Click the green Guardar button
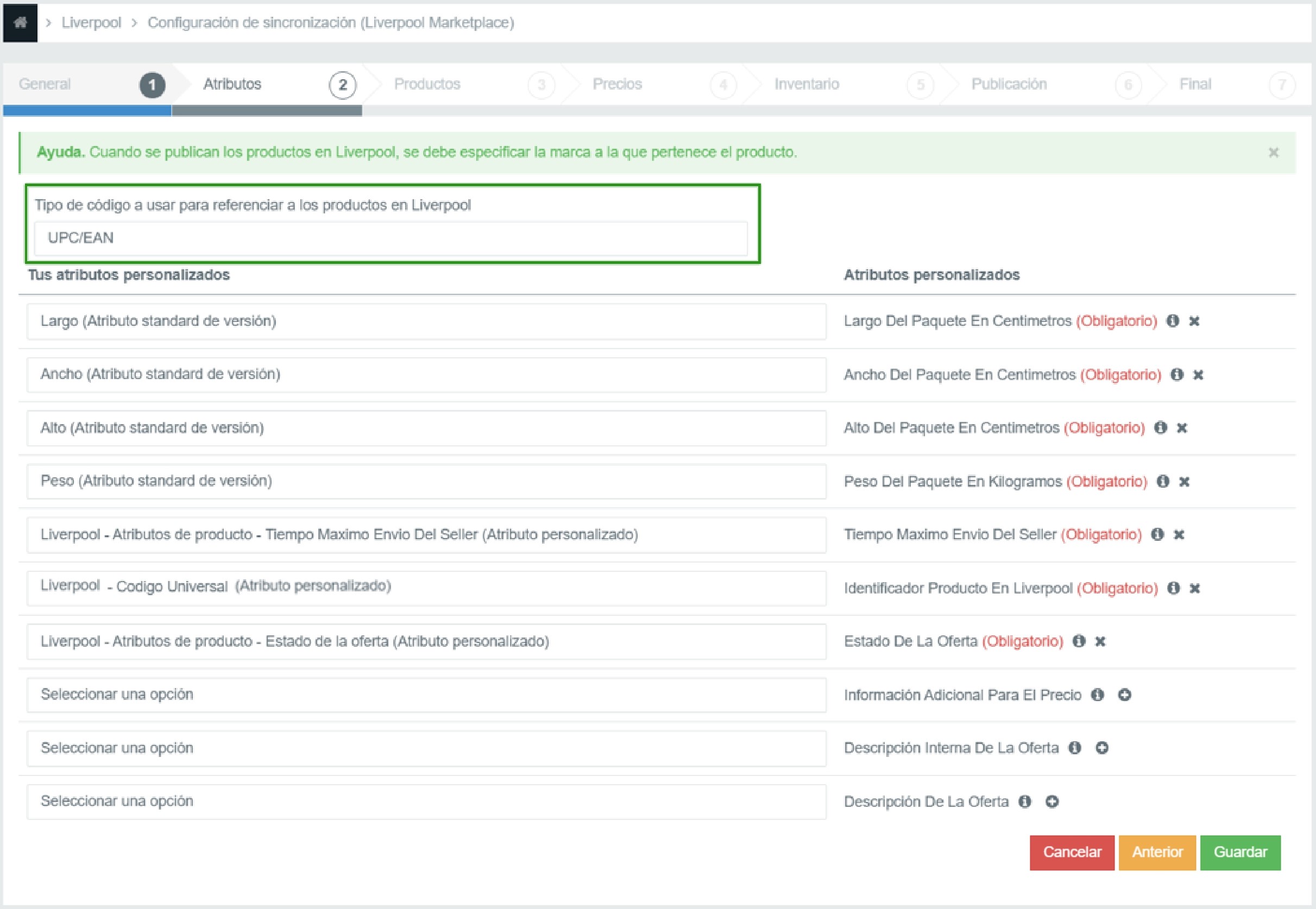Screen dimensions: 1316x909 click(x=1240, y=853)
